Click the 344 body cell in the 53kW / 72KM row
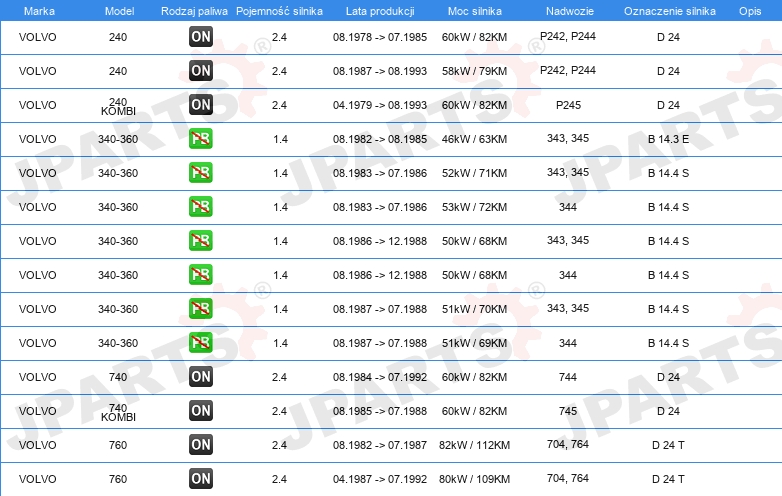Viewport: 782px width, 496px height. (x=568, y=207)
